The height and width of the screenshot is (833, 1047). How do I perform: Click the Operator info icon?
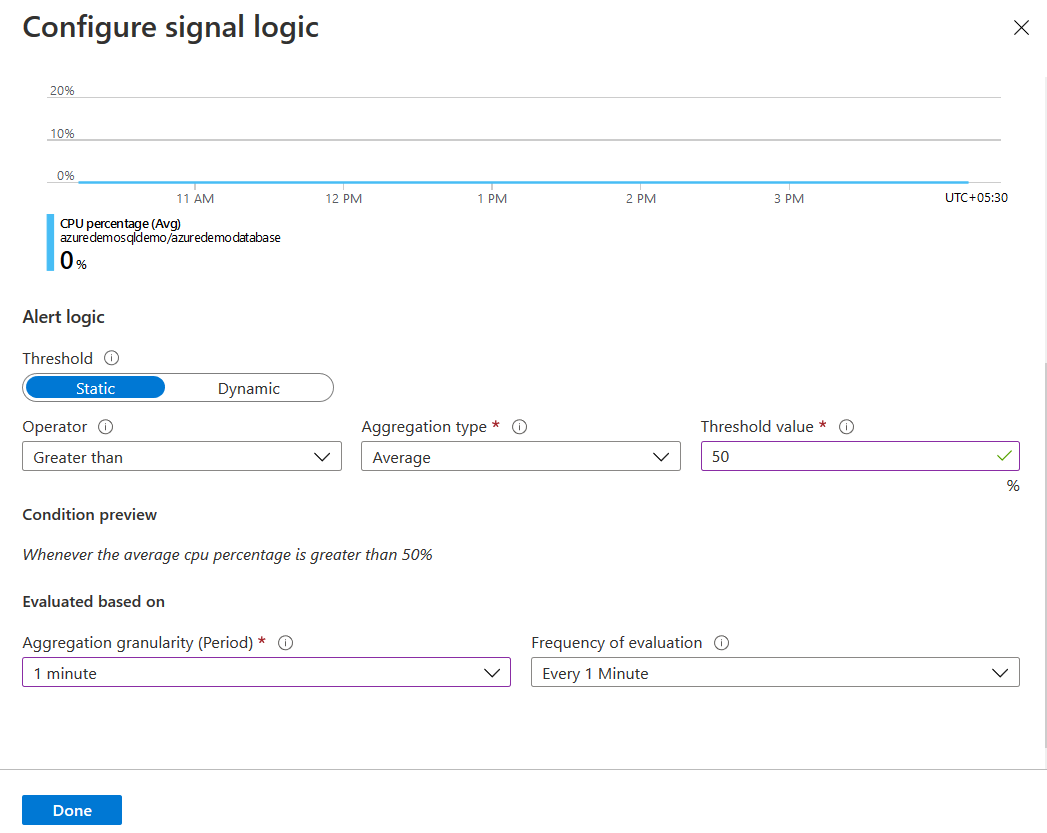click(106, 427)
